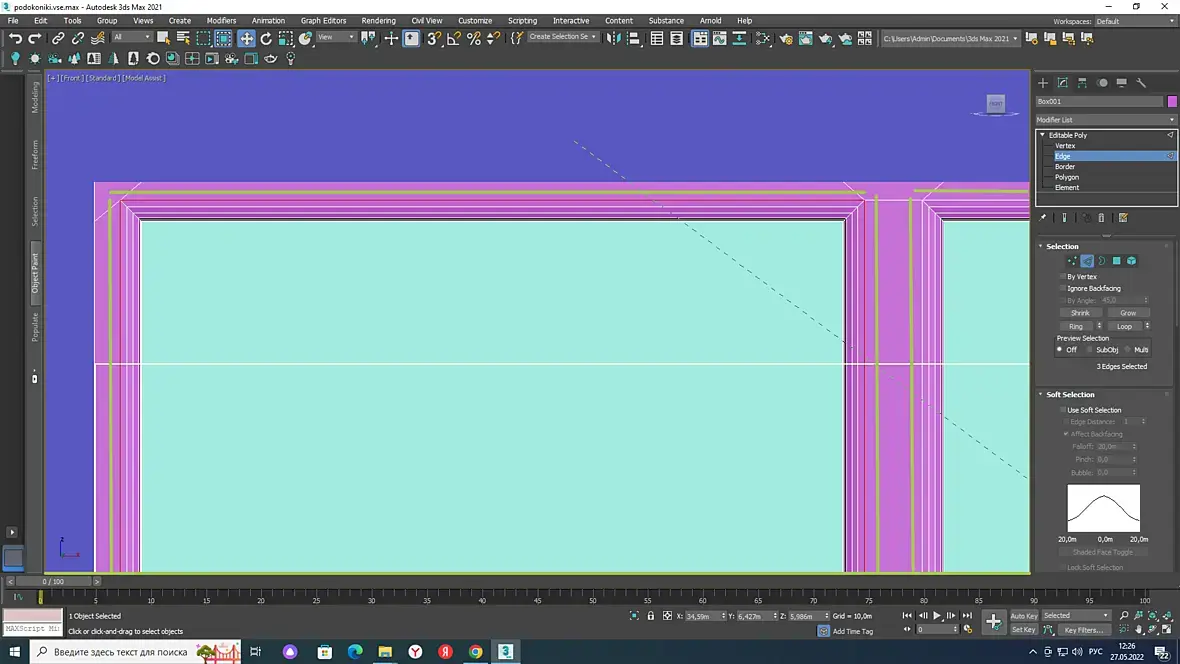Open the Rendering menu
The image size is (1180, 664).
(x=379, y=20)
